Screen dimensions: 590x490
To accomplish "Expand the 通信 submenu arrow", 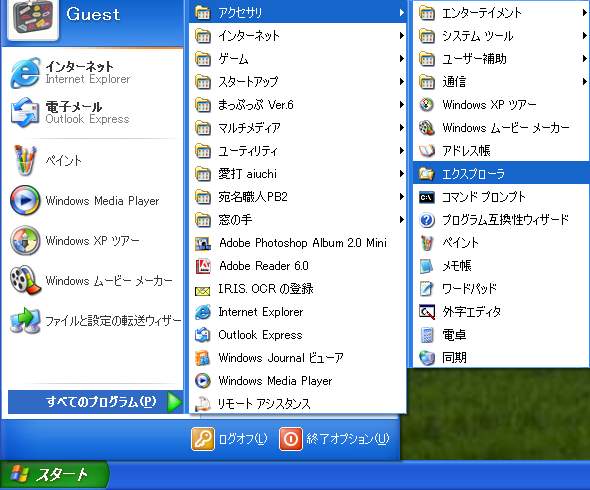I will click(x=584, y=82).
